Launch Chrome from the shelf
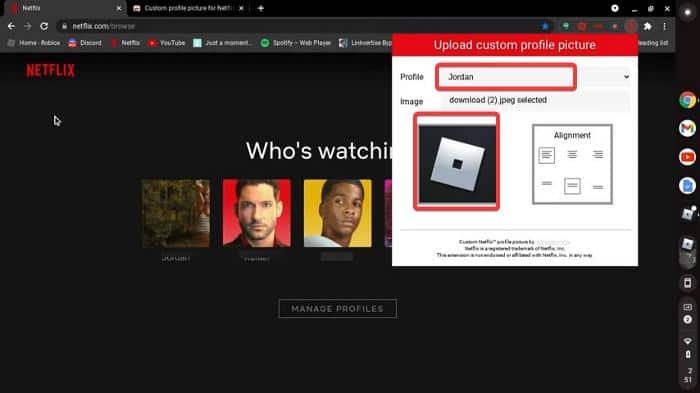This screenshot has height=393, width=700. pos(688,100)
